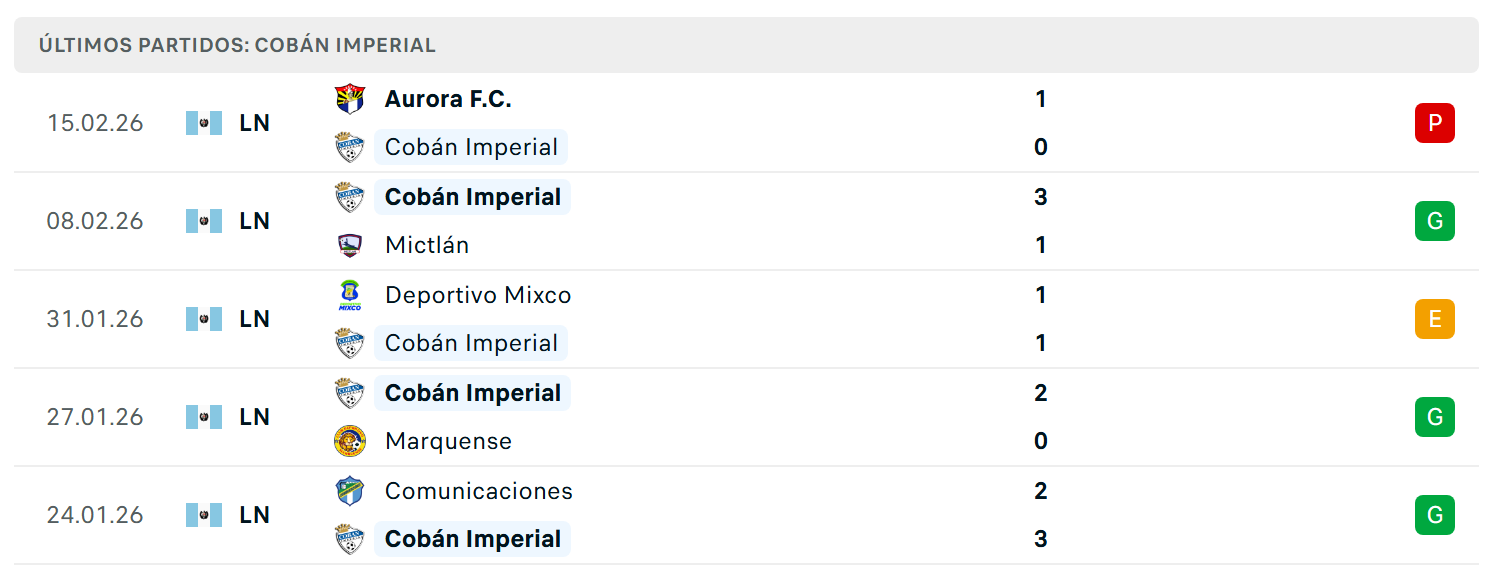
Task: Click Cobán Imperial crest in 08.02.26 match
Action: click(x=349, y=197)
